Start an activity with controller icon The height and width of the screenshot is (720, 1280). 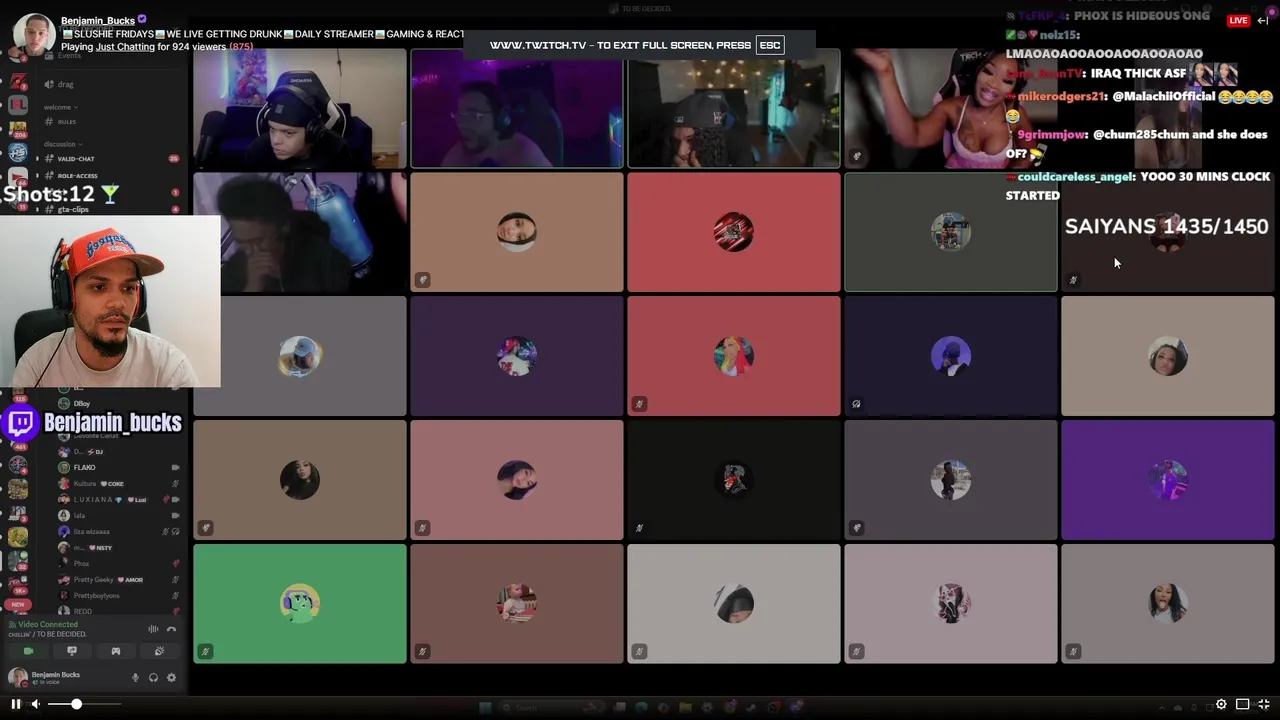point(116,651)
